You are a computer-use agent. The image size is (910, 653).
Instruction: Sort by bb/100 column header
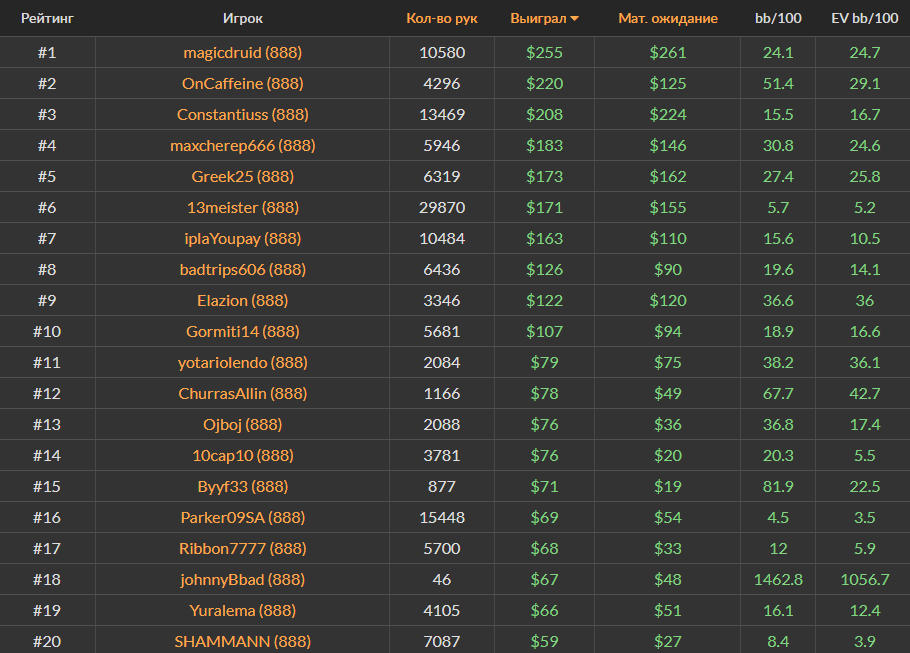coord(777,18)
